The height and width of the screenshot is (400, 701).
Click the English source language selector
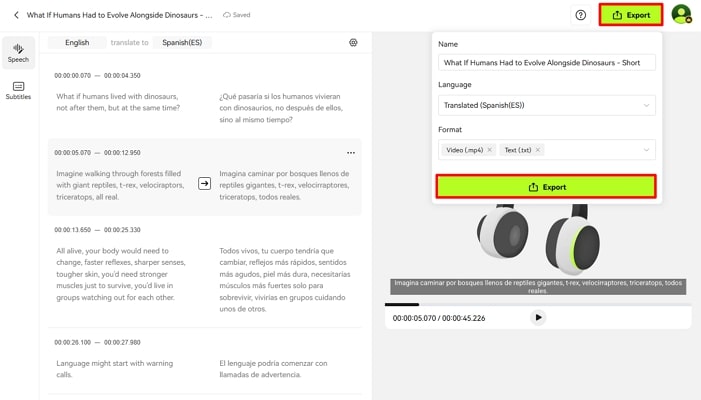pos(77,43)
